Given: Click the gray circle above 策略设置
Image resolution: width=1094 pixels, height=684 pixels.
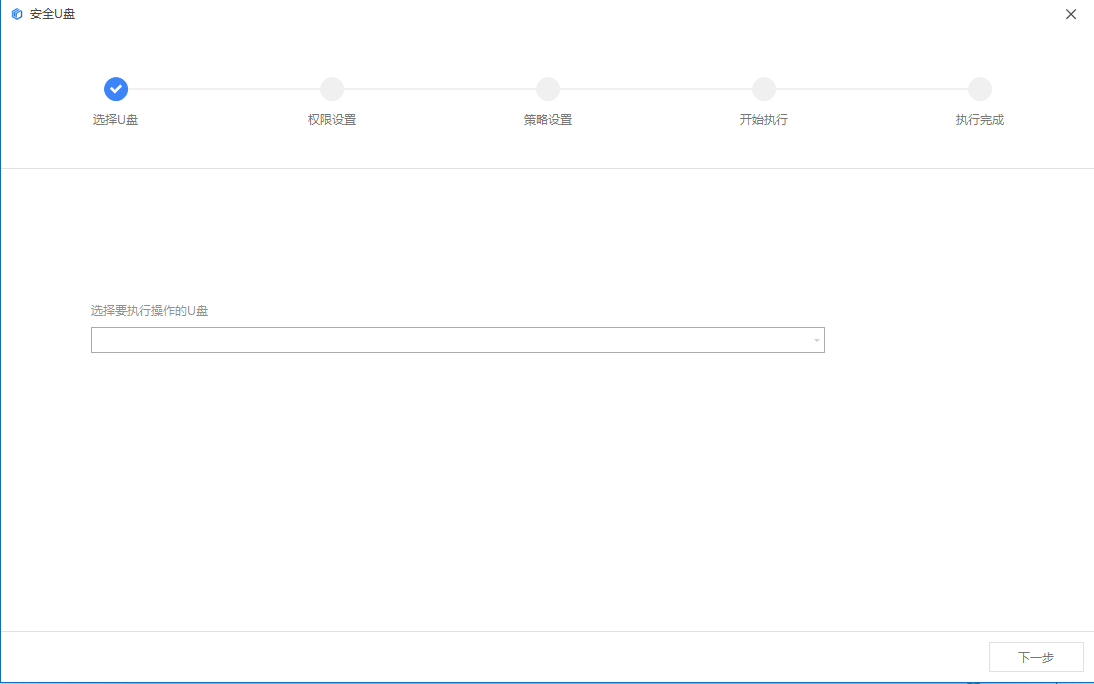Looking at the screenshot, I should coord(548,89).
